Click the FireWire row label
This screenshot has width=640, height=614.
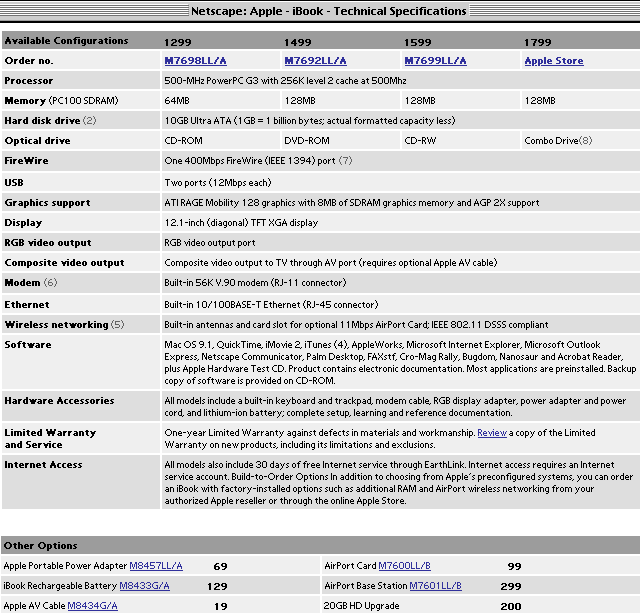pos(27,161)
